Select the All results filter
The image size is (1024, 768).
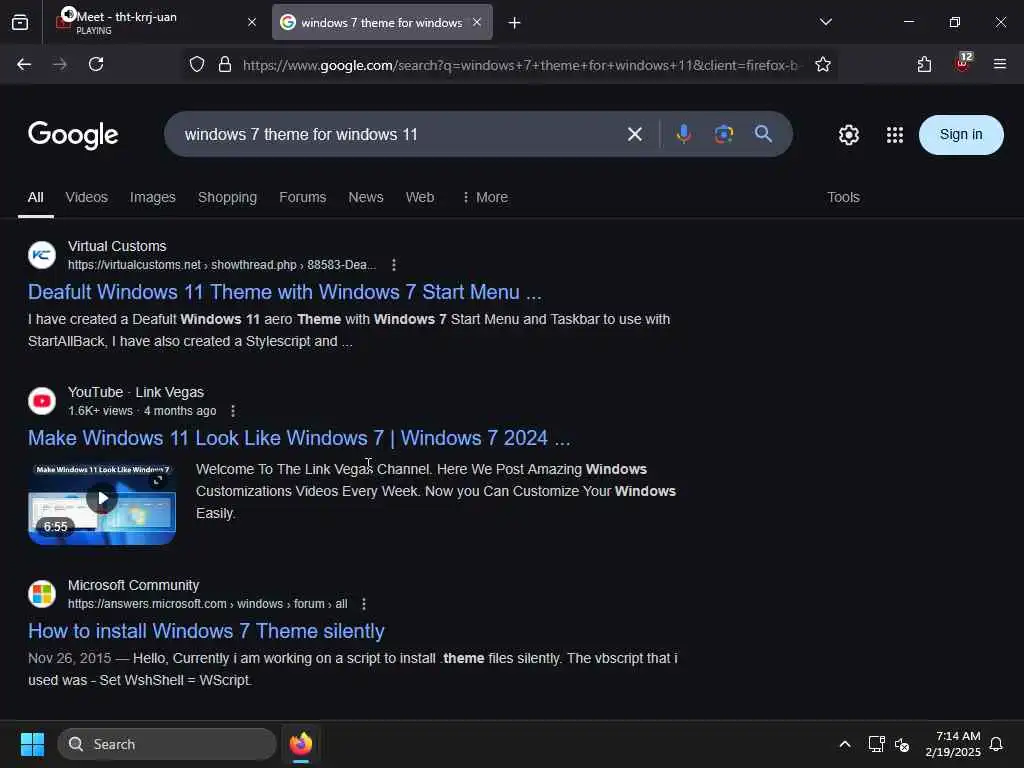tap(36, 197)
